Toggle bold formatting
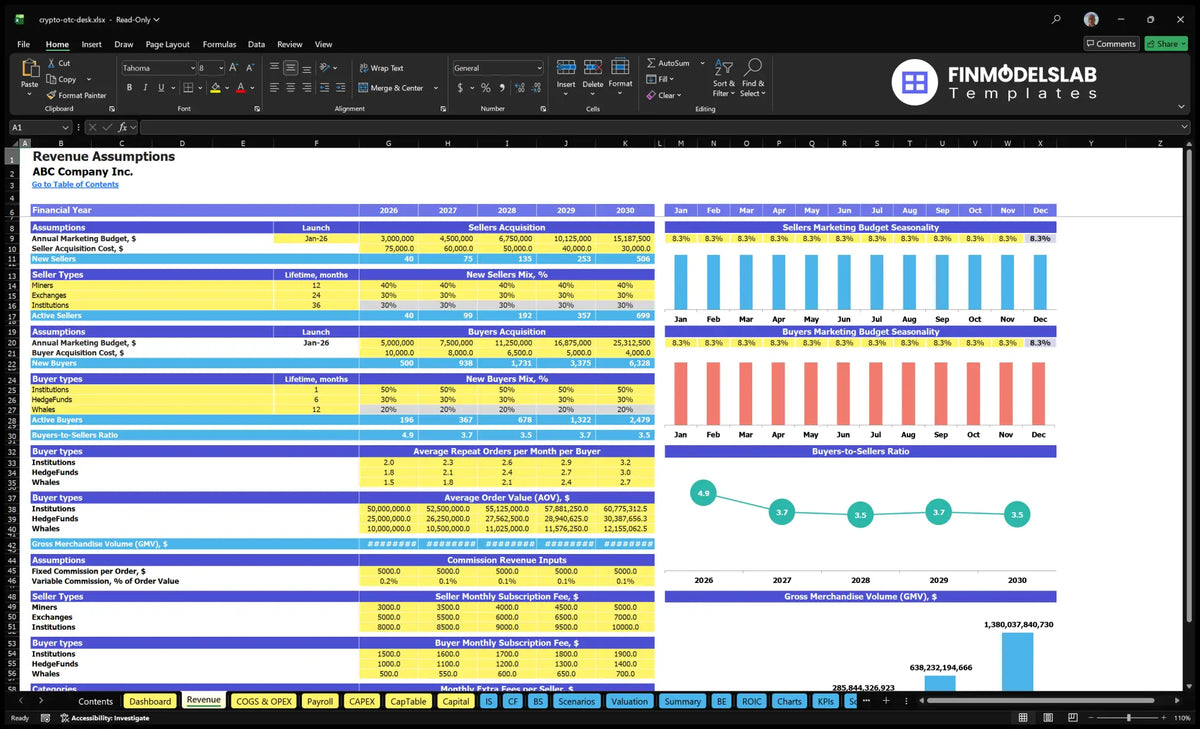 (129, 88)
